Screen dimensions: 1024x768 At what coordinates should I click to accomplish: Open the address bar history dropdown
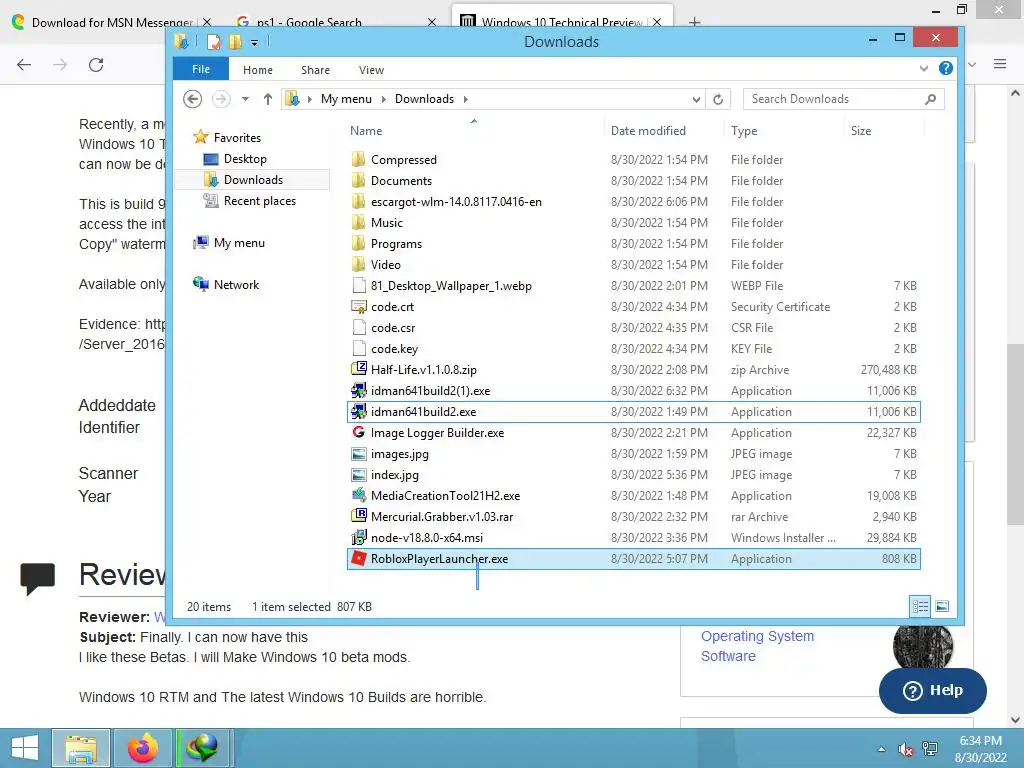[696, 99]
